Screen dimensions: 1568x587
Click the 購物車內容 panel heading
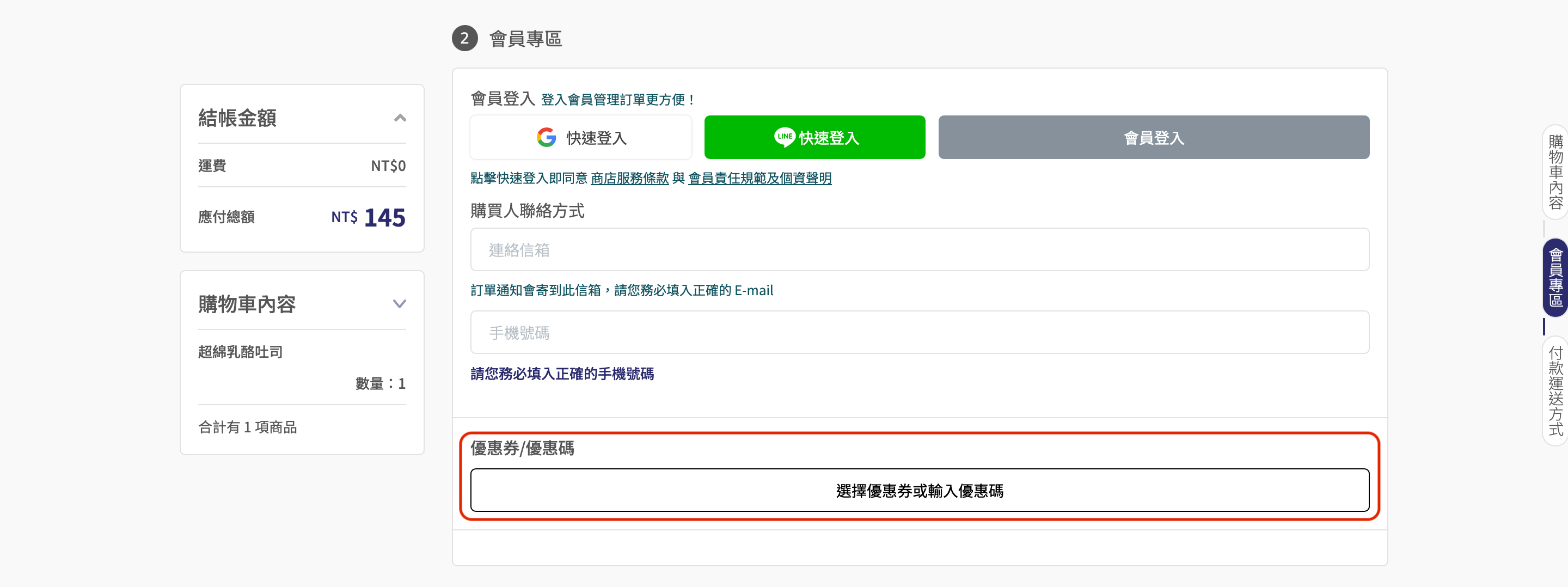[247, 304]
